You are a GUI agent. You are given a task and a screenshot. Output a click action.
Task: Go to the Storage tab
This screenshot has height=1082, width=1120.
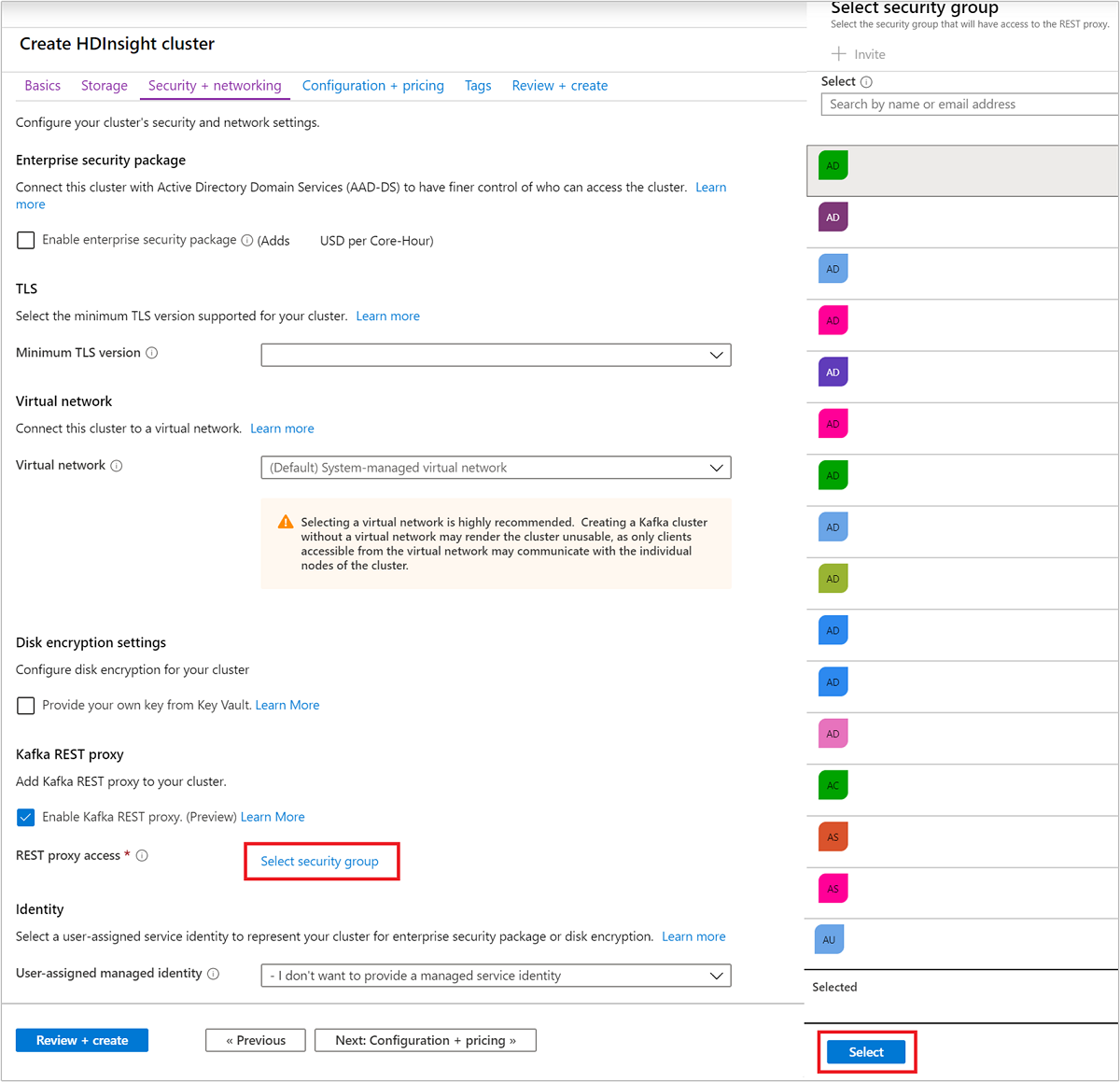(x=104, y=85)
